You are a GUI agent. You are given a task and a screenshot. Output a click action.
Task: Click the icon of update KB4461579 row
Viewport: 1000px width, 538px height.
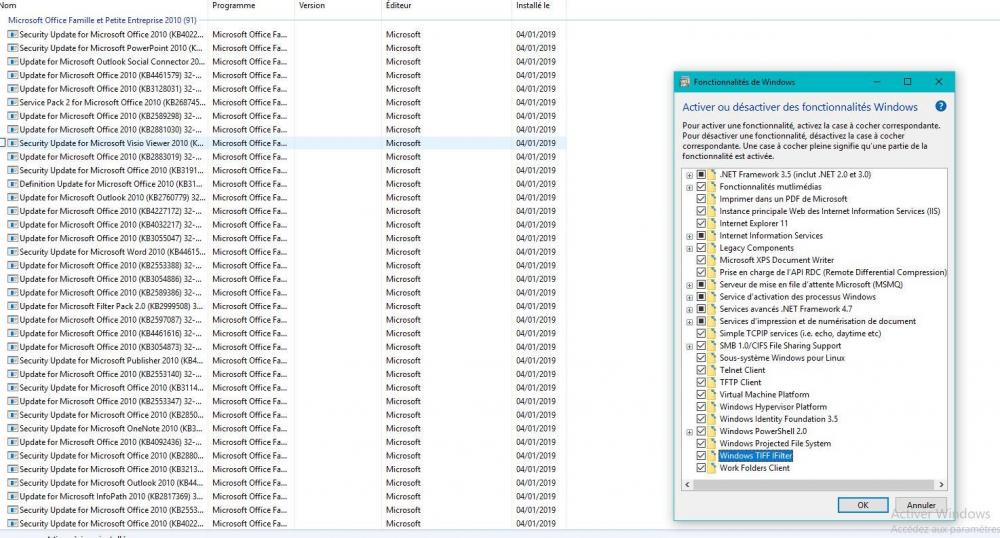[x=12, y=75]
